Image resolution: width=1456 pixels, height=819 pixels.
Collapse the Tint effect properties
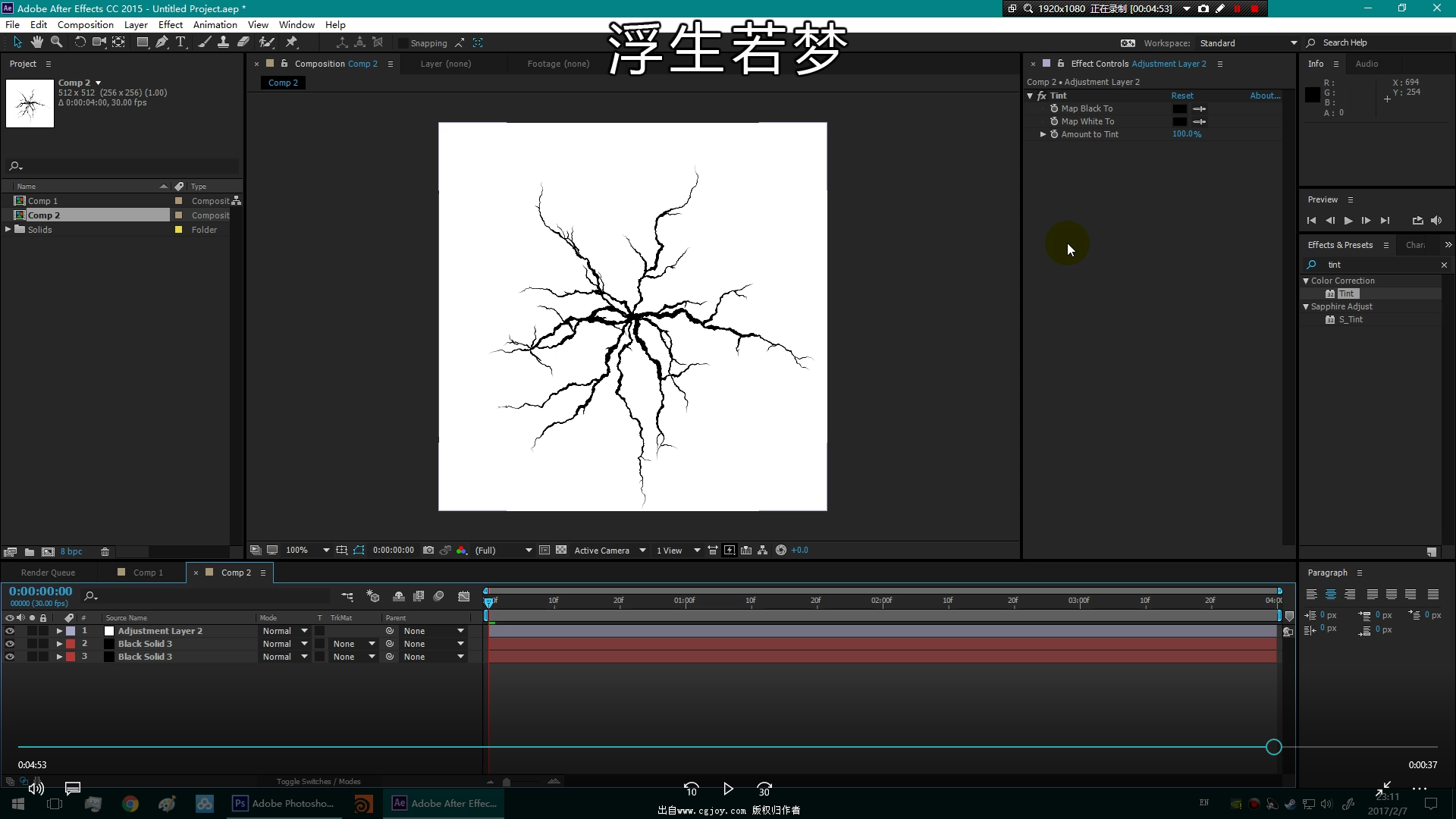pyautogui.click(x=1030, y=96)
